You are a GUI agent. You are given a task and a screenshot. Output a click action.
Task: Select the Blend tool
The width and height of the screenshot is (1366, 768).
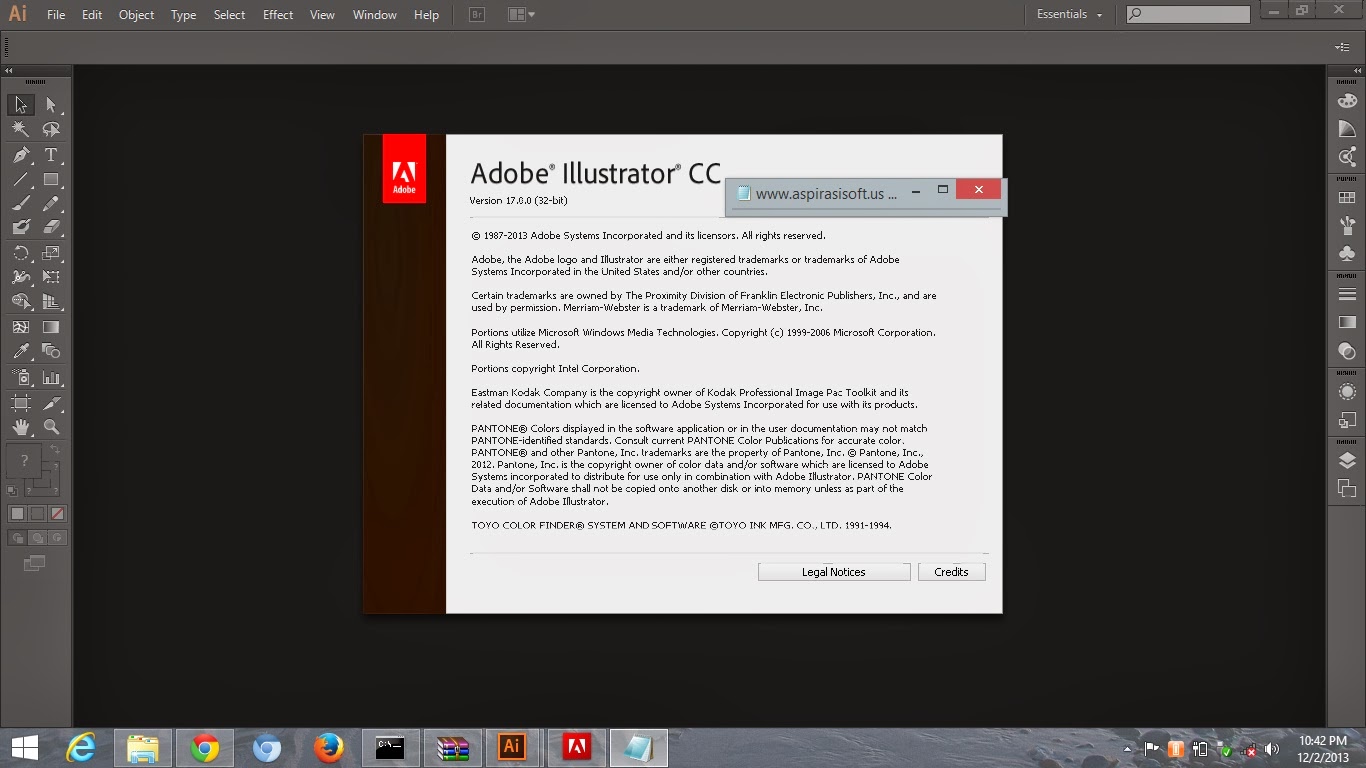tap(51, 351)
